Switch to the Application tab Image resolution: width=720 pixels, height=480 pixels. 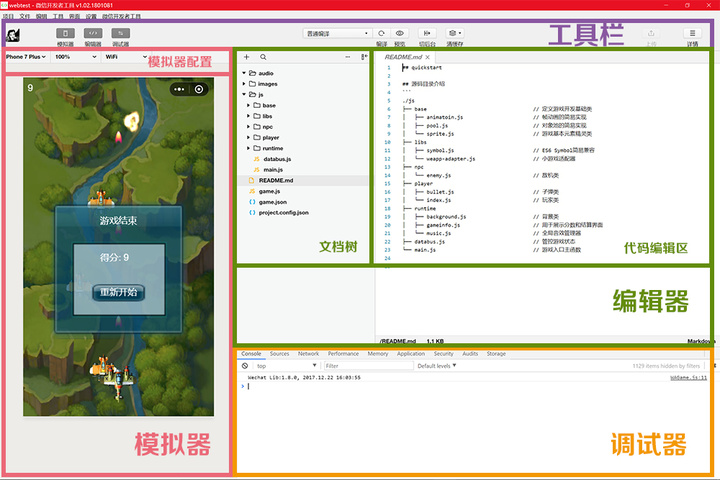[x=411, y=354]
